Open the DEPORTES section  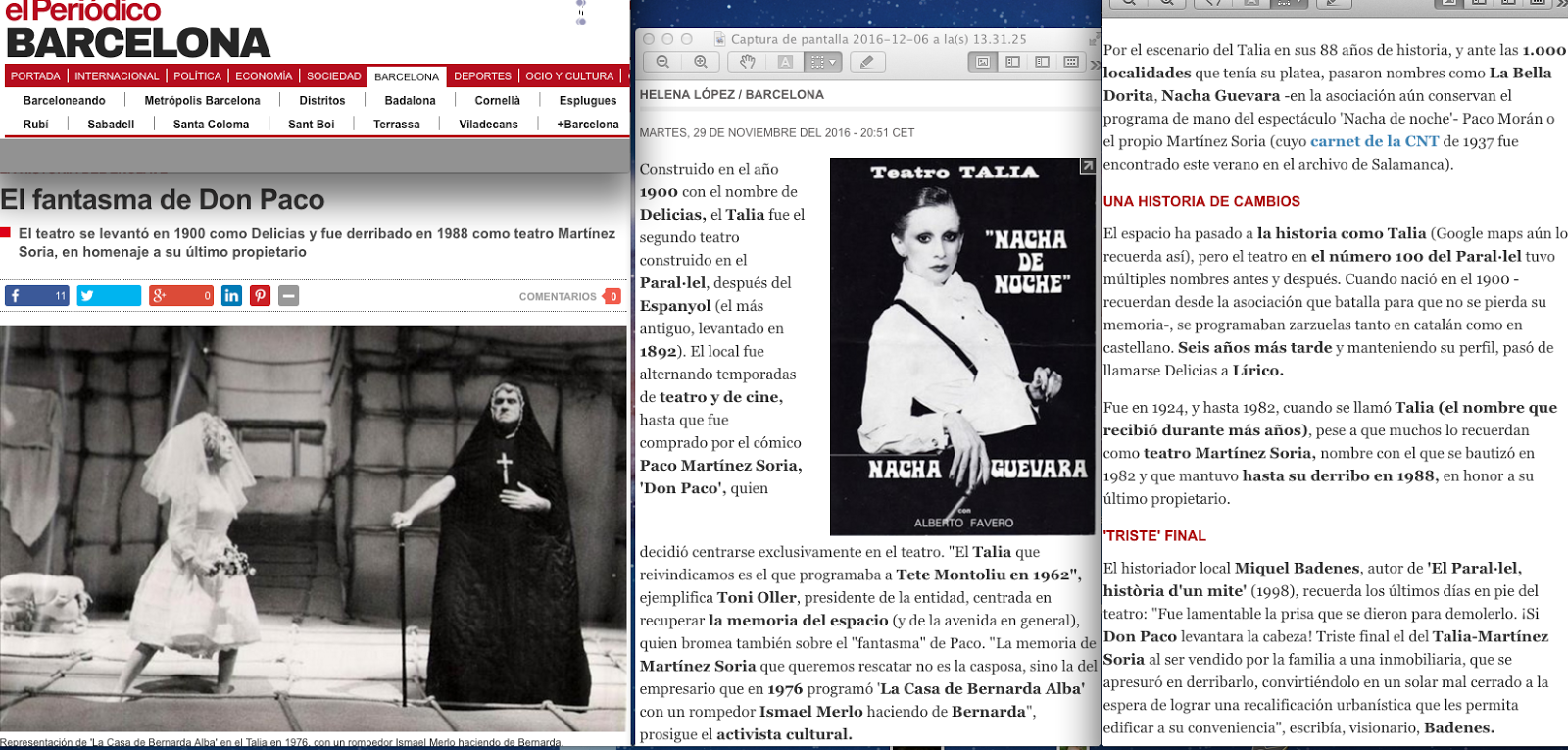(482, 76)
